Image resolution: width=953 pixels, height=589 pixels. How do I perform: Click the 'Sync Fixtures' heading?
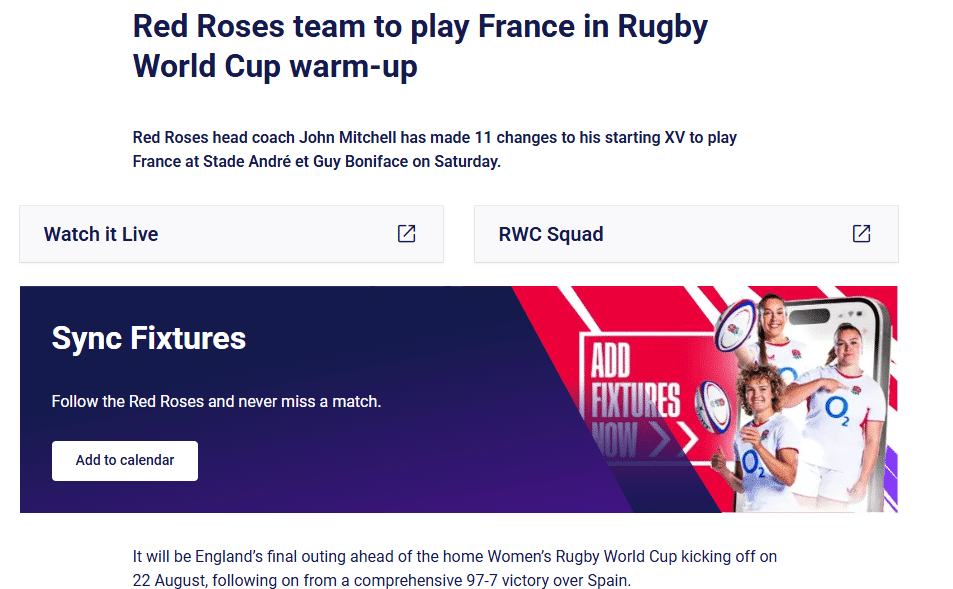149,338
